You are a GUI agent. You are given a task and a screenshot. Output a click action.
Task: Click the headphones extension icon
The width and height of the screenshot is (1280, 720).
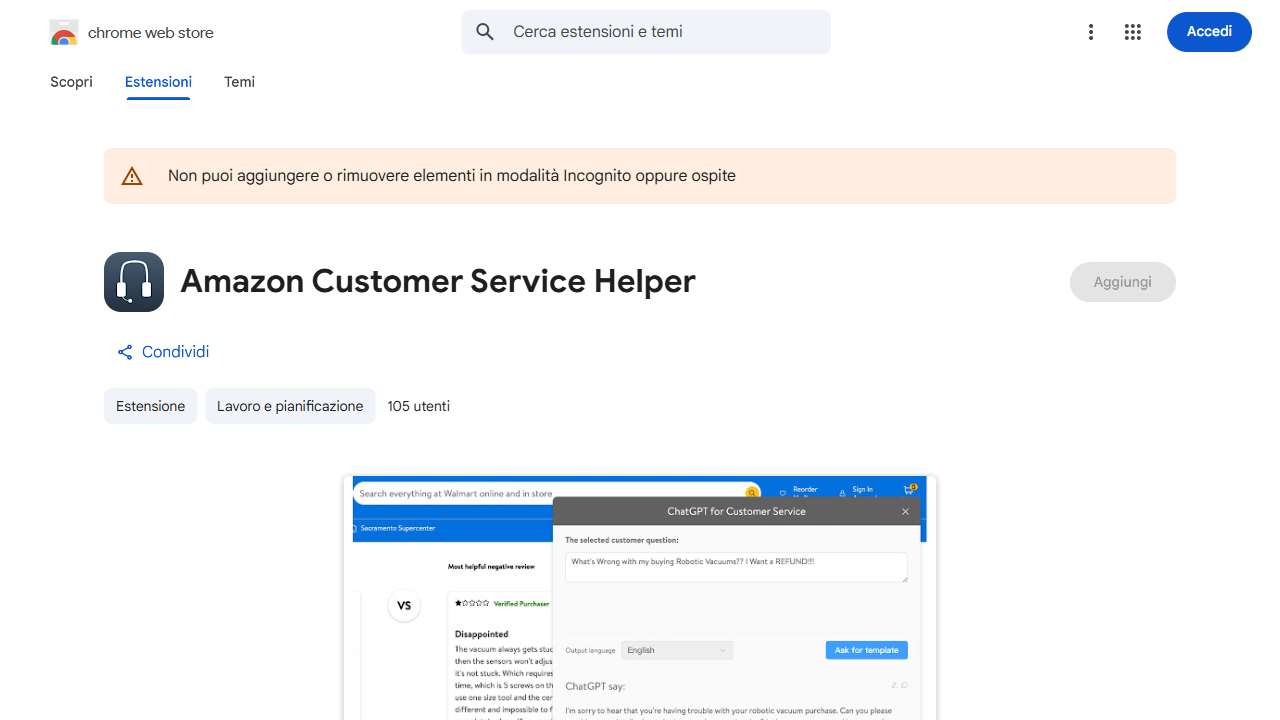click(x=133, y=281)
